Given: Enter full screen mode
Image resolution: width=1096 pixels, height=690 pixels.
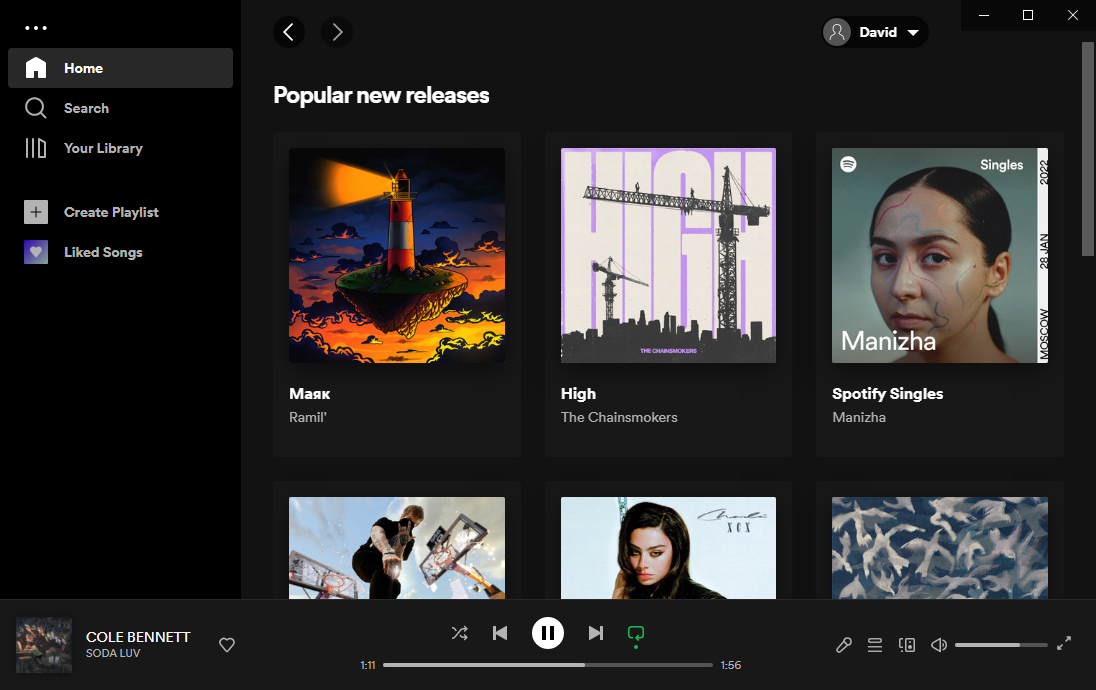Looking at the screenshot, I should click(1064, 644).
